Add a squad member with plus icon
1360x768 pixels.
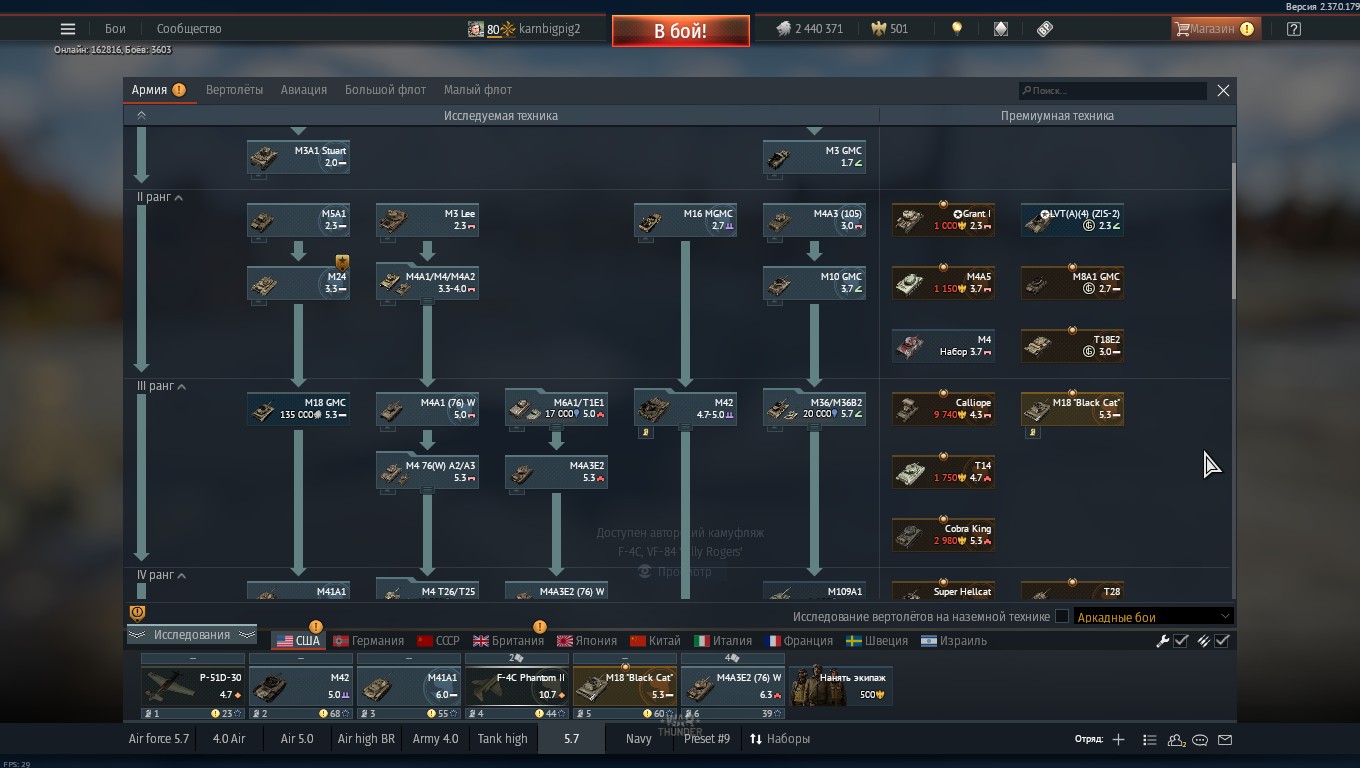tap(1118, 740)
